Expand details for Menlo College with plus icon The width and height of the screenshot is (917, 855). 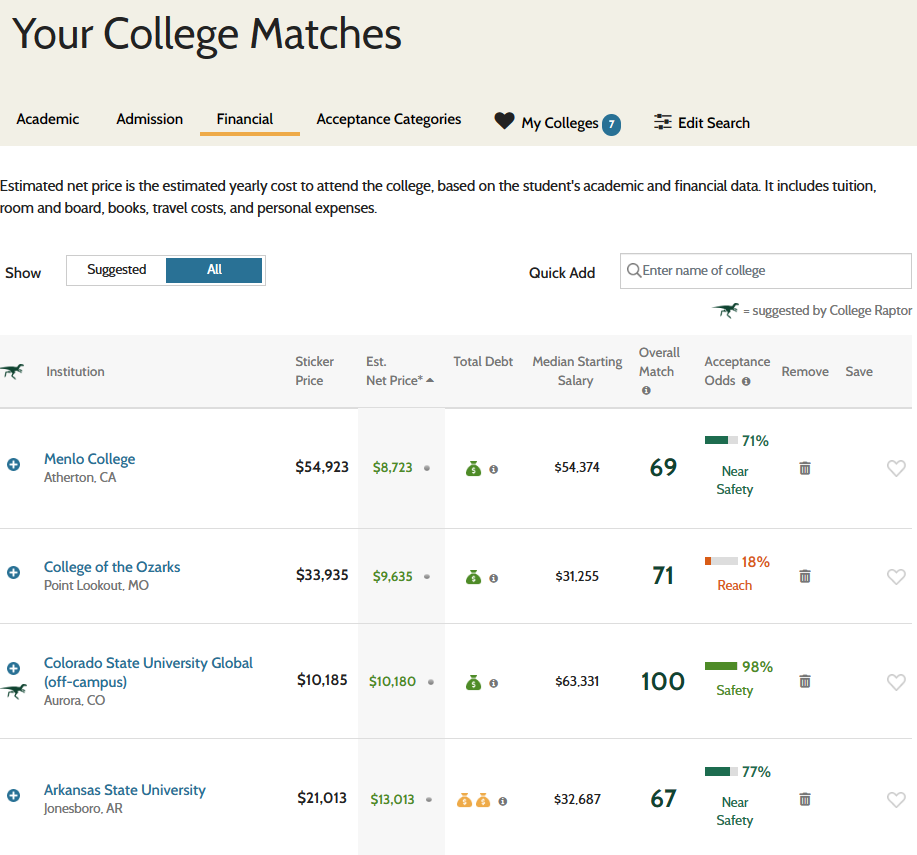pos(13,463)
